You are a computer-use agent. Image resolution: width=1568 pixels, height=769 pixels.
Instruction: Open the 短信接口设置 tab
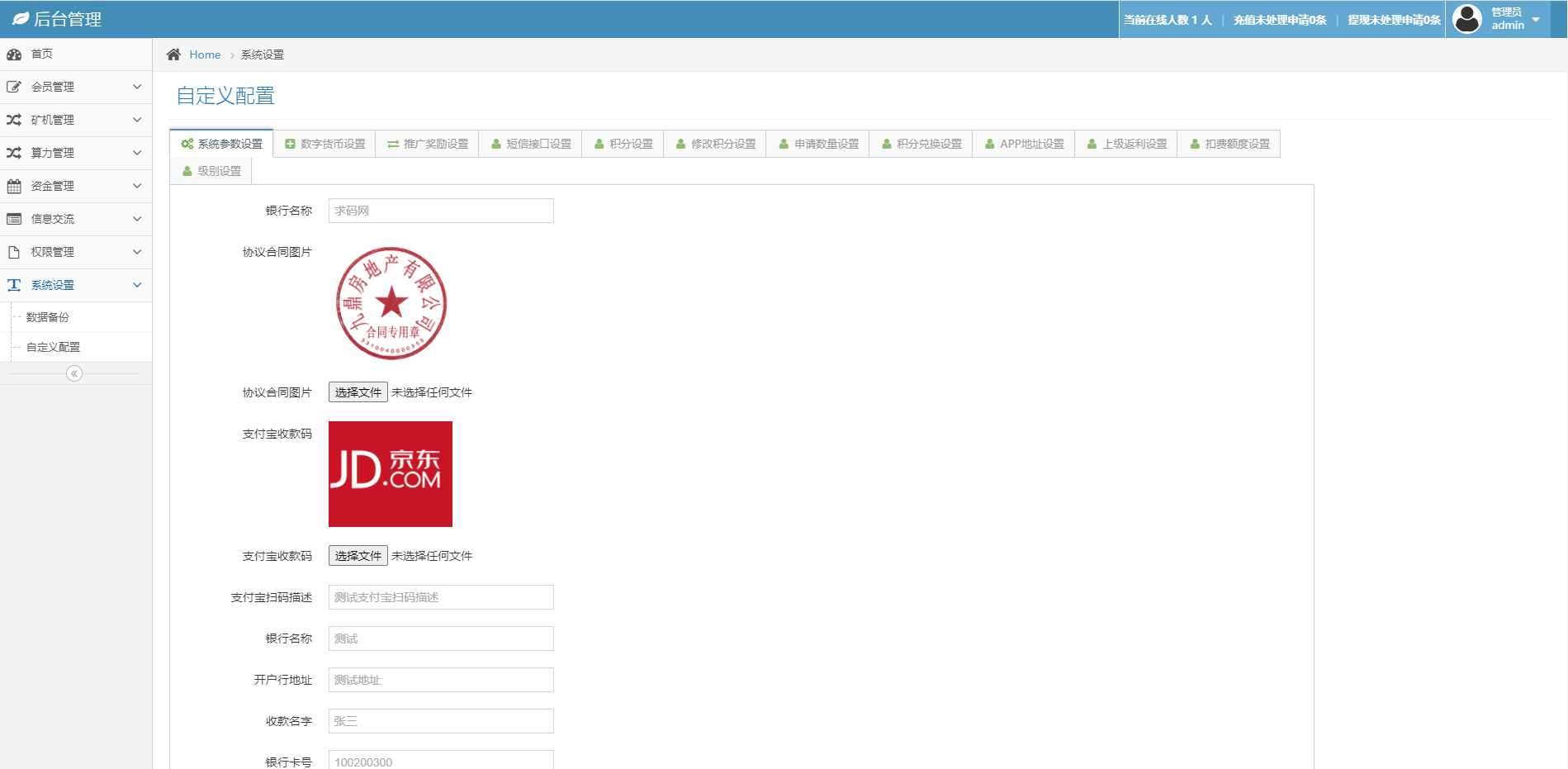(x=530, y=144)
